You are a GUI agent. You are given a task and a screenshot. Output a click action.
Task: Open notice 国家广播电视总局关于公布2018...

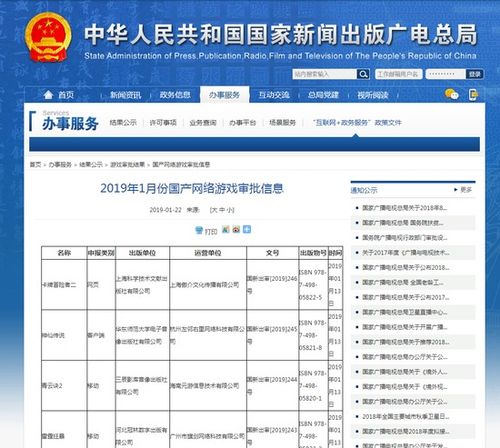pyautogui.click(x=406, y=268)
